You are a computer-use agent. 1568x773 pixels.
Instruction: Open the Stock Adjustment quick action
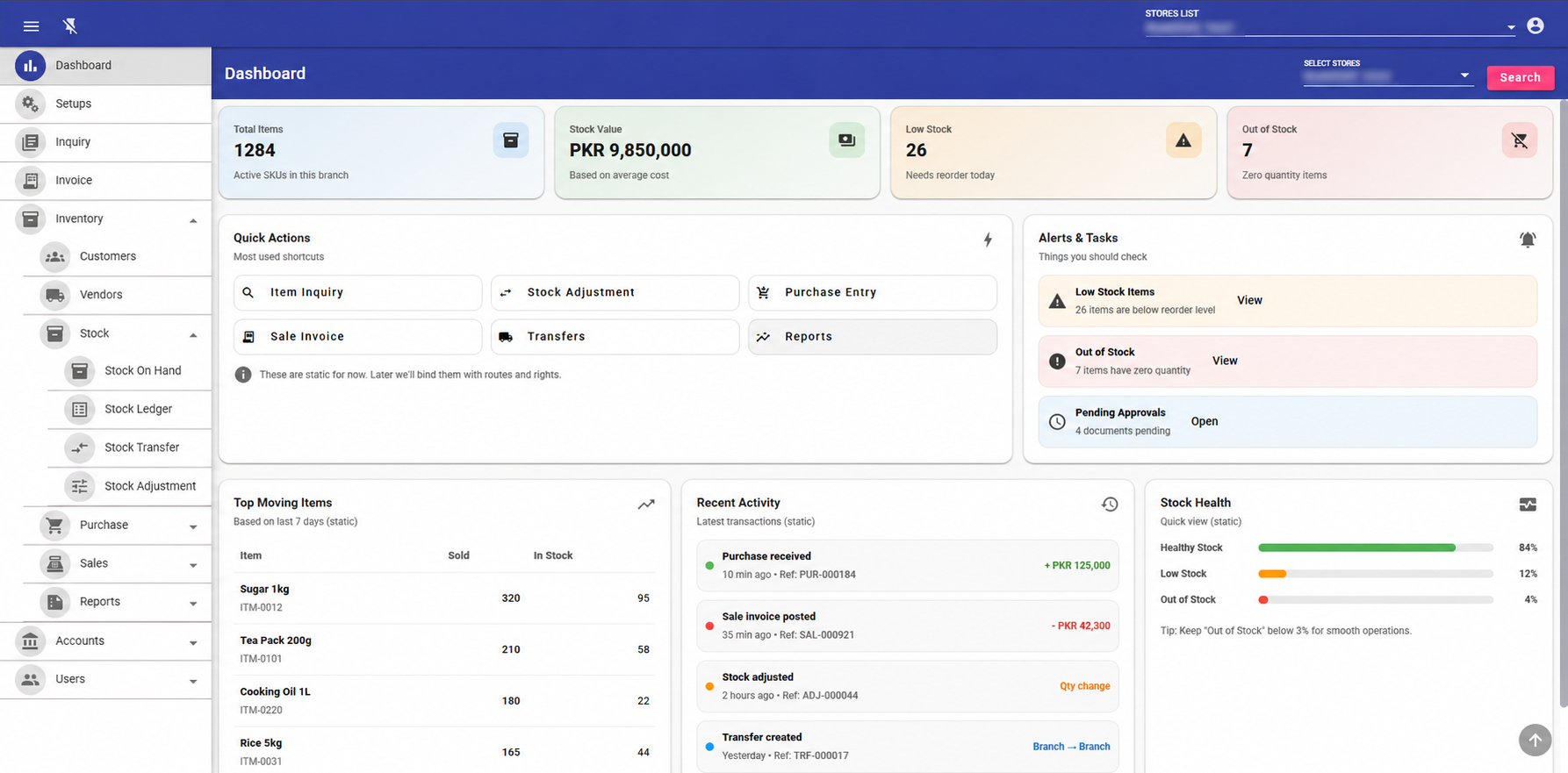615,293
